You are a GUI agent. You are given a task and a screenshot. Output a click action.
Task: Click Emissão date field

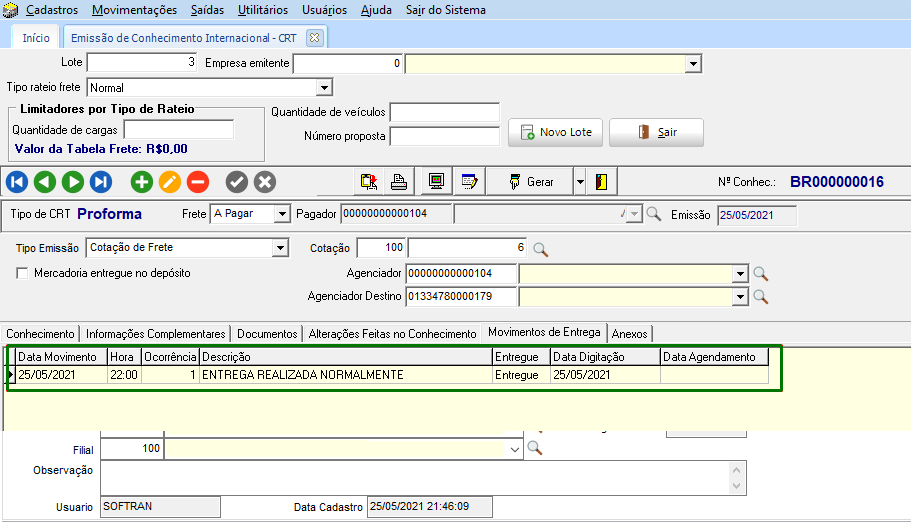(756, 215)
